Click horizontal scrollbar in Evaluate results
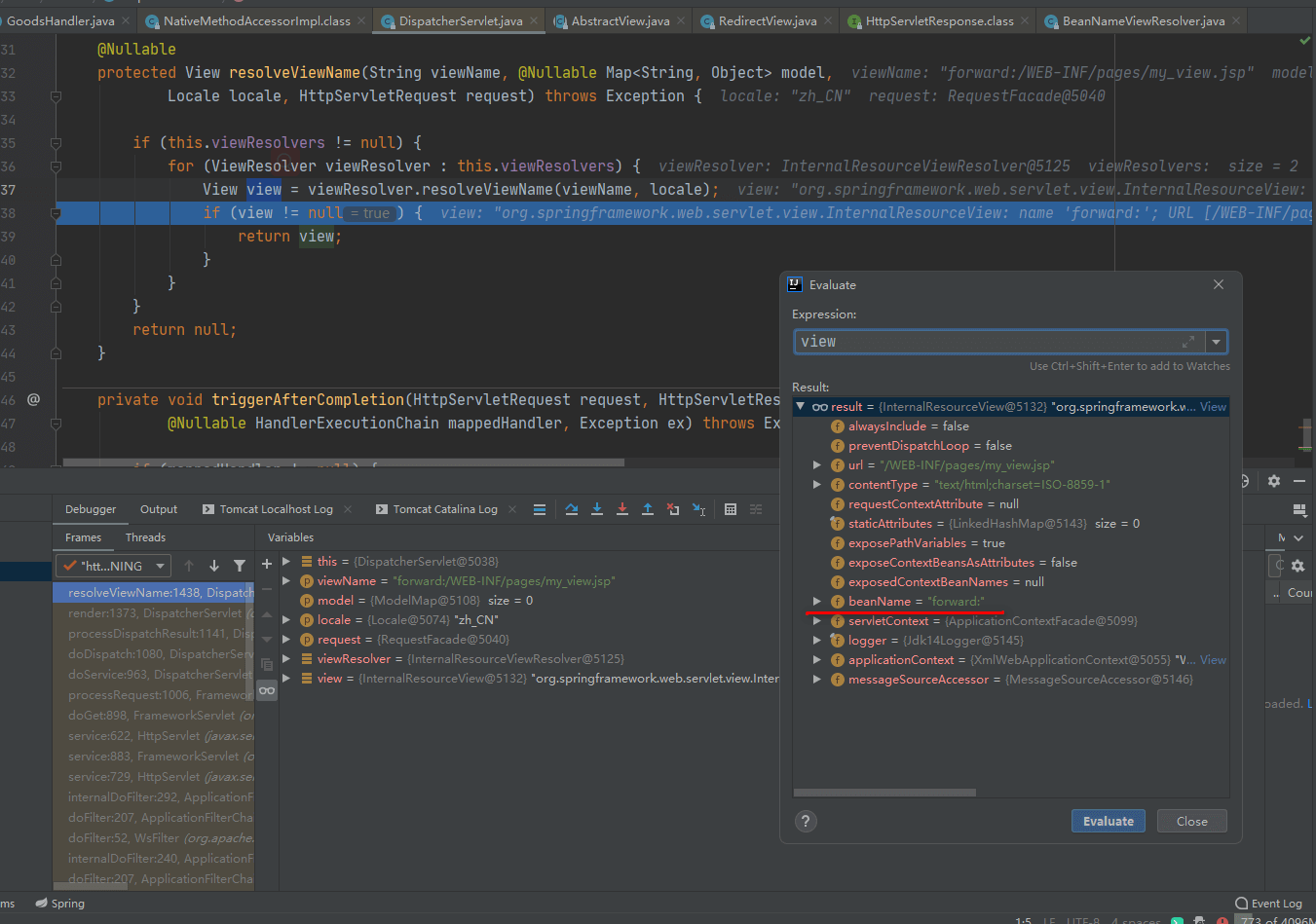 tap(884, 793)
